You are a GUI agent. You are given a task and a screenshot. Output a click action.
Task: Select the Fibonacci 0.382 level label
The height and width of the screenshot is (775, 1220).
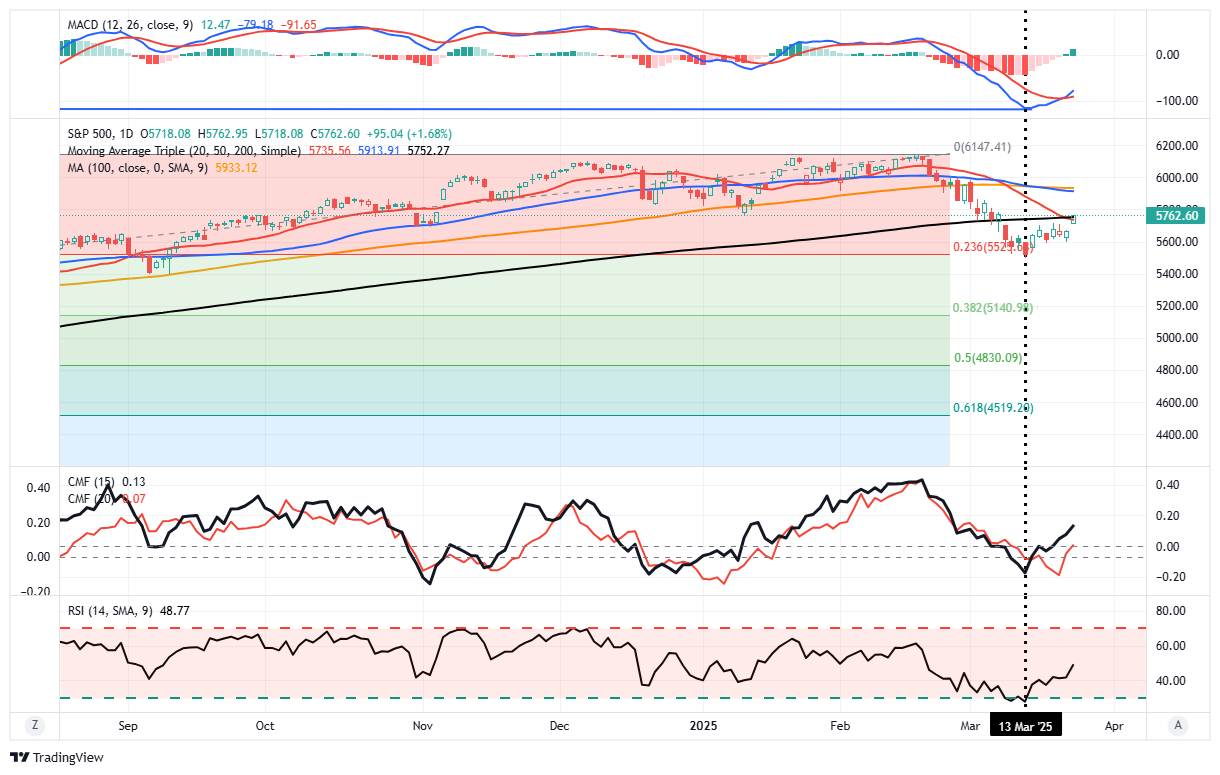(991, 308)
